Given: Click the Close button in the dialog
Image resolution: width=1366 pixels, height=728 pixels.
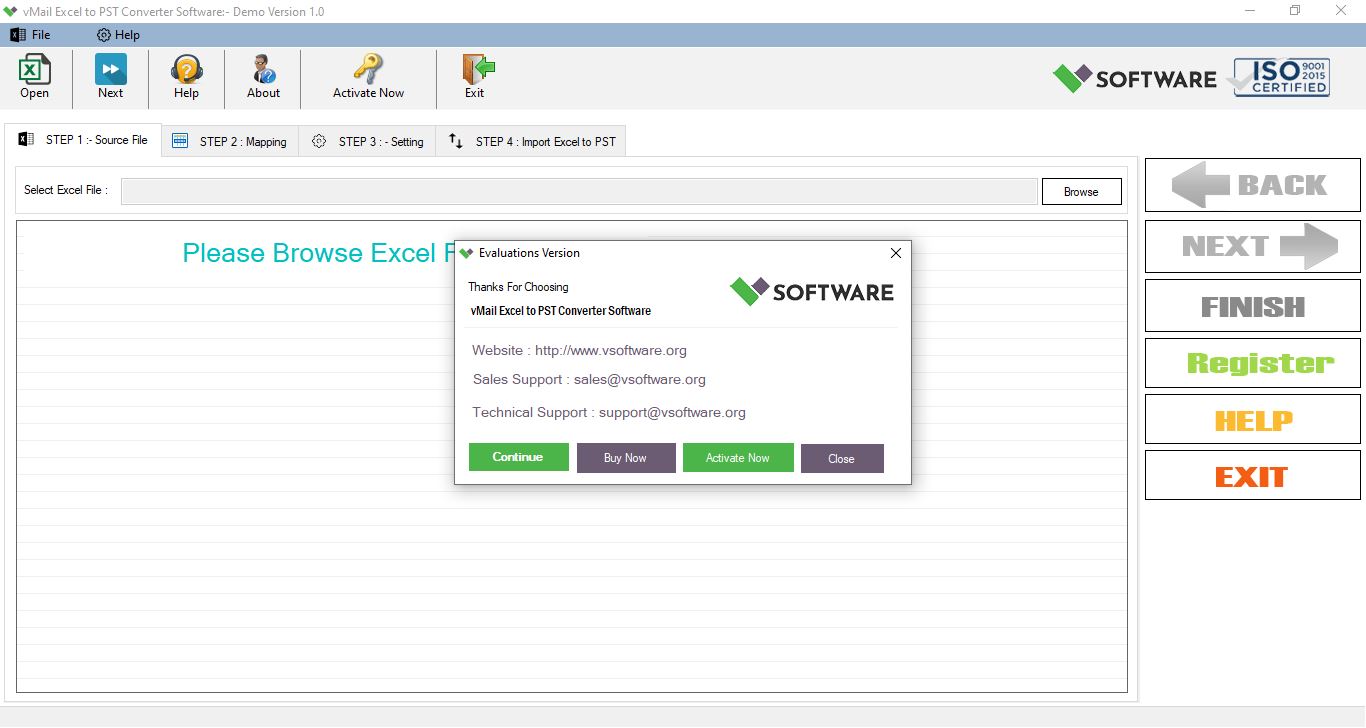Looking at the screenshot, I should [842, 458].
